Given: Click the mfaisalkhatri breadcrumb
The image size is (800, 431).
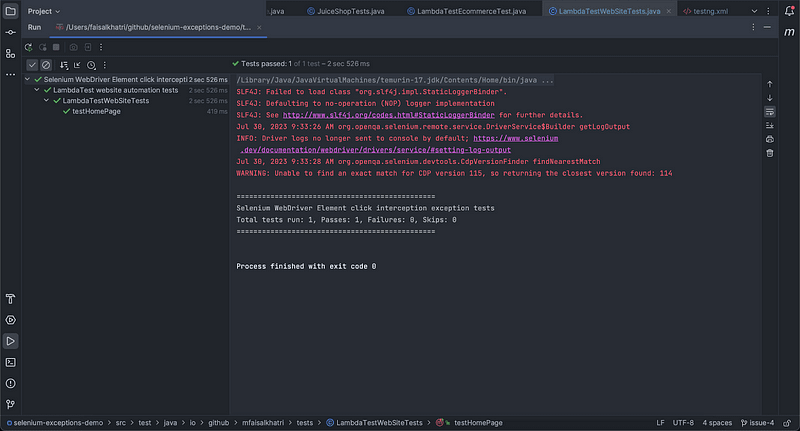Looking at the screenshot, I should 263,423.
